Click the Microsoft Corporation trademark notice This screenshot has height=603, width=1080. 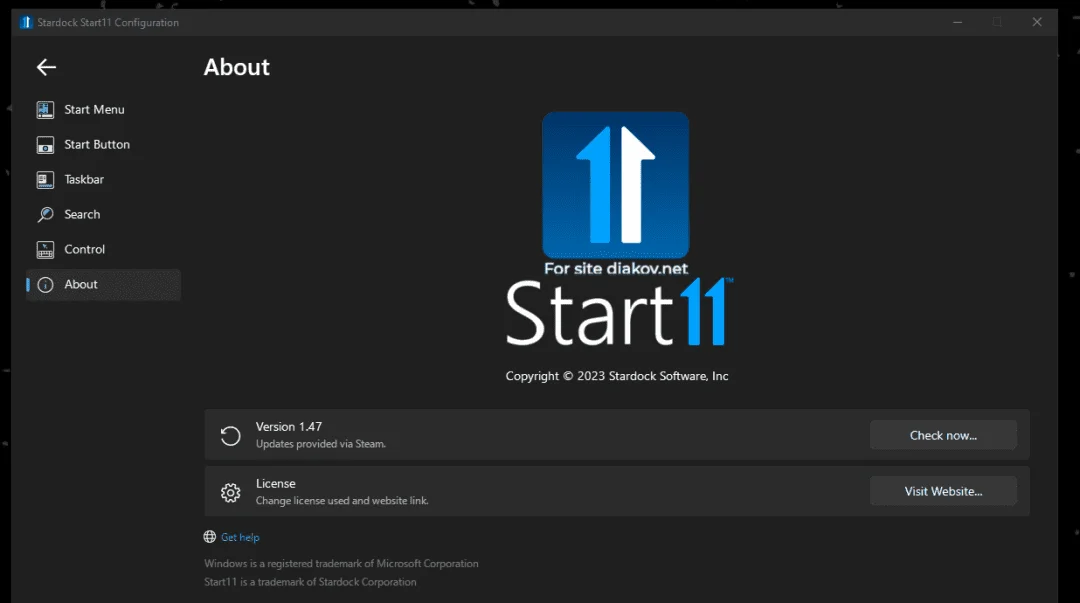(x=341, y=563)
